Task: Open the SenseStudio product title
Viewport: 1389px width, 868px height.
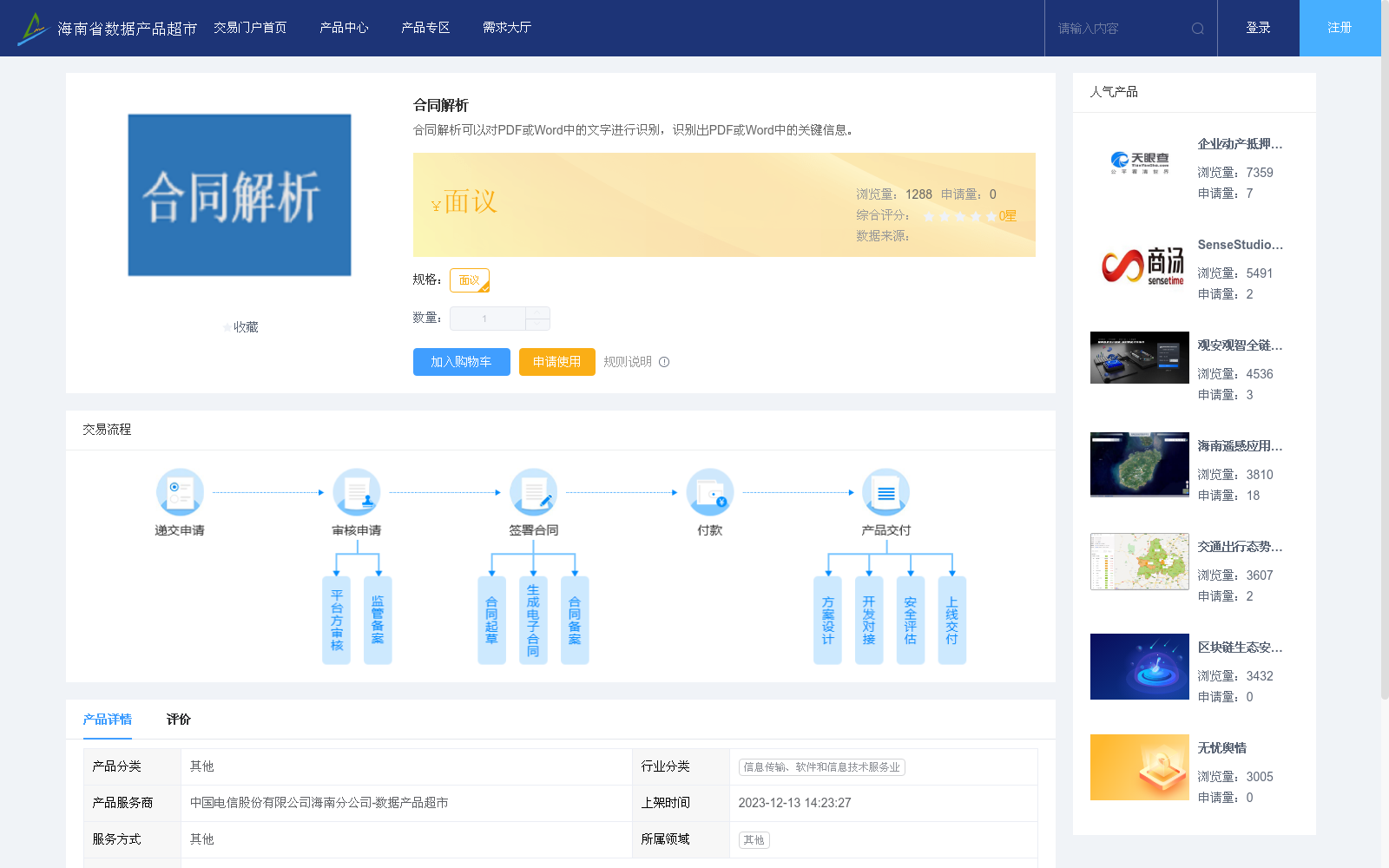Action: [x=1240, y=245]
